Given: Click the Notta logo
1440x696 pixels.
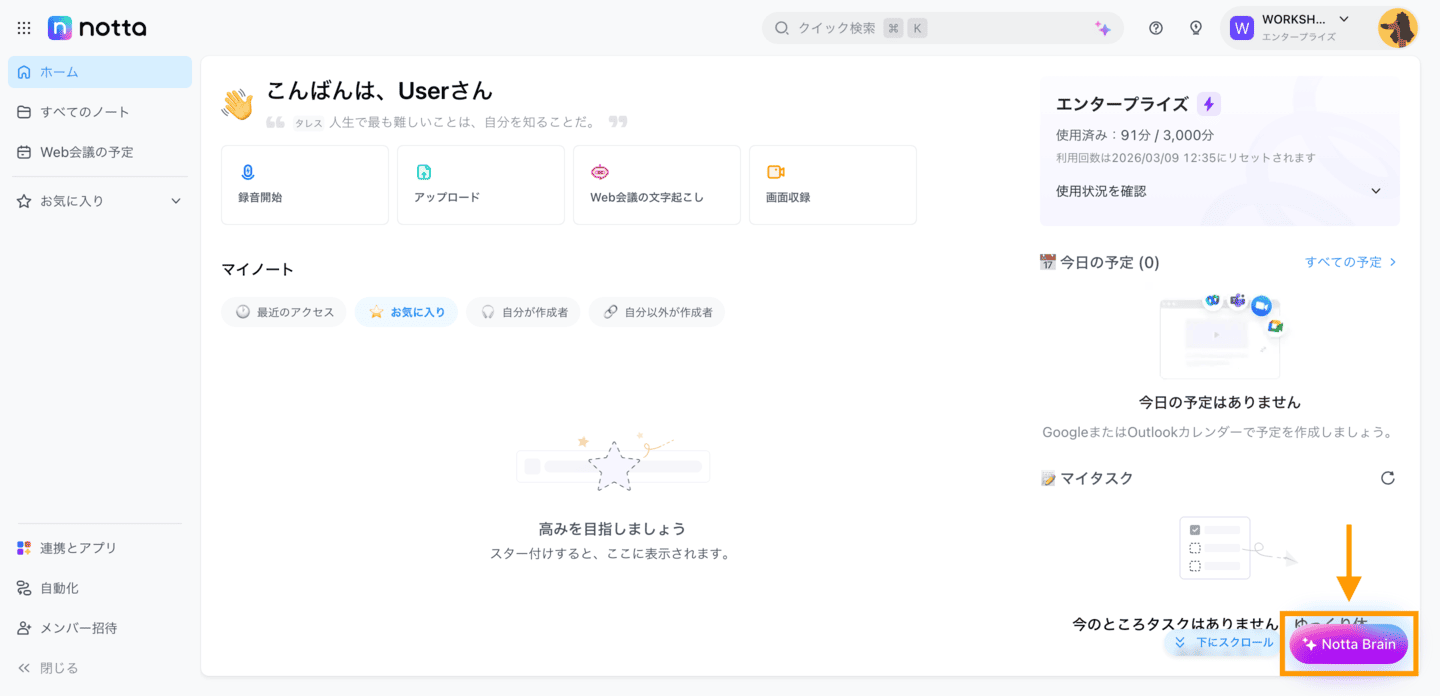Looking at the screenshot, I should click(x=97, y=28).
